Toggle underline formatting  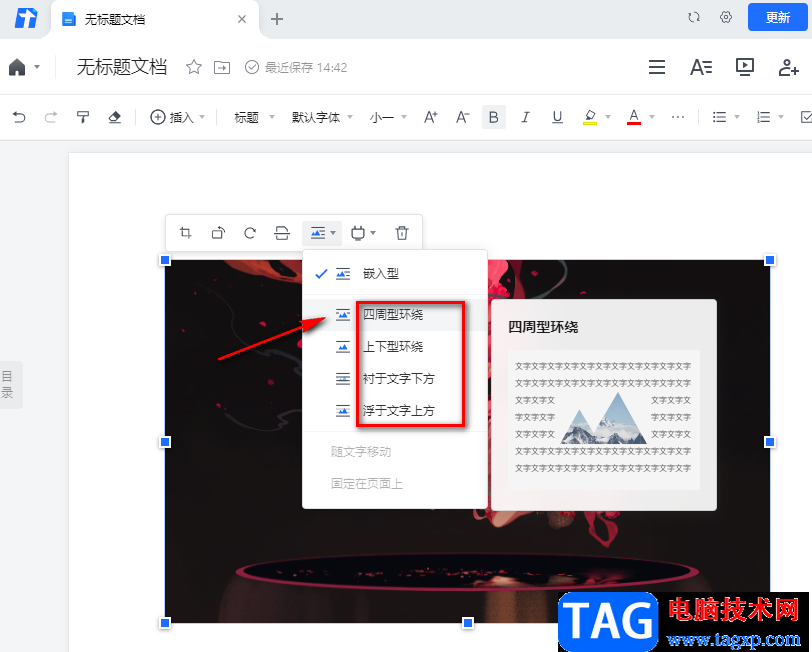(557, 118)
